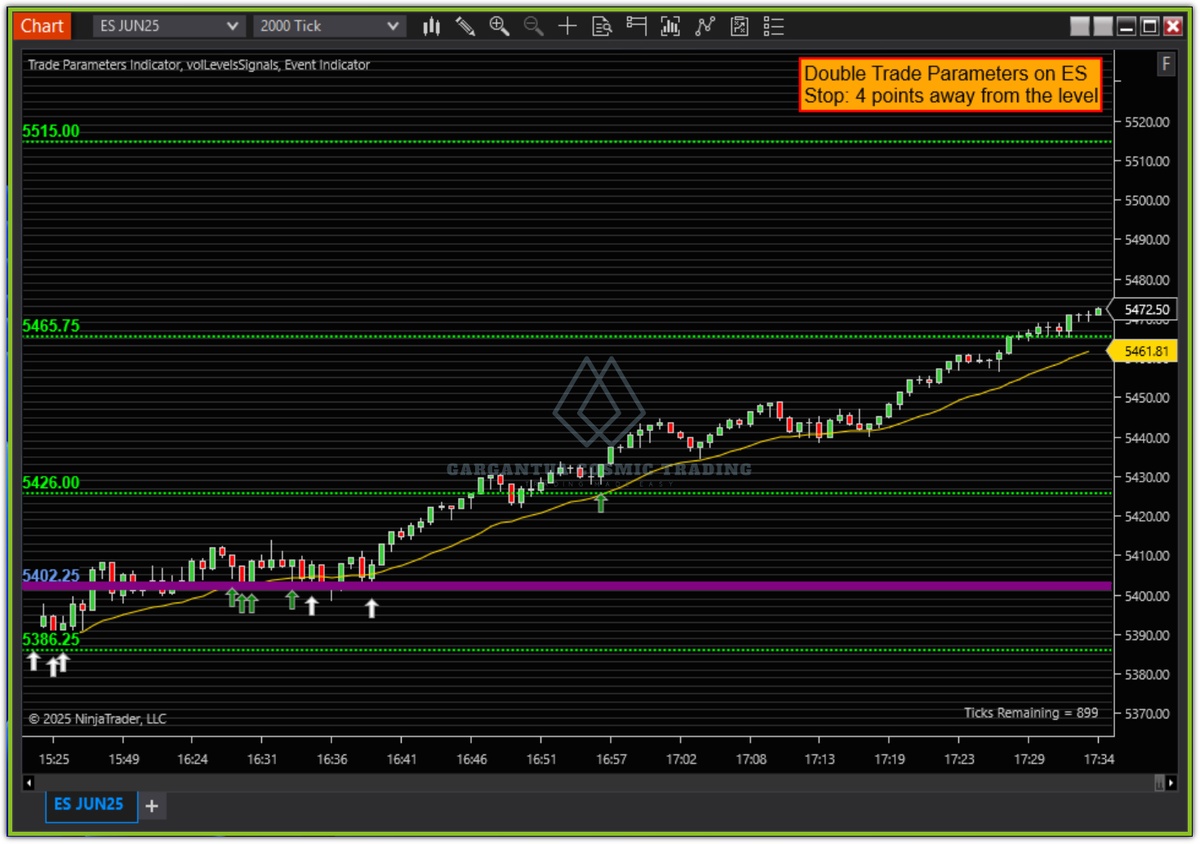Add a new tab with plus button
Screen dimensions: 1200x844
point(152,805)
